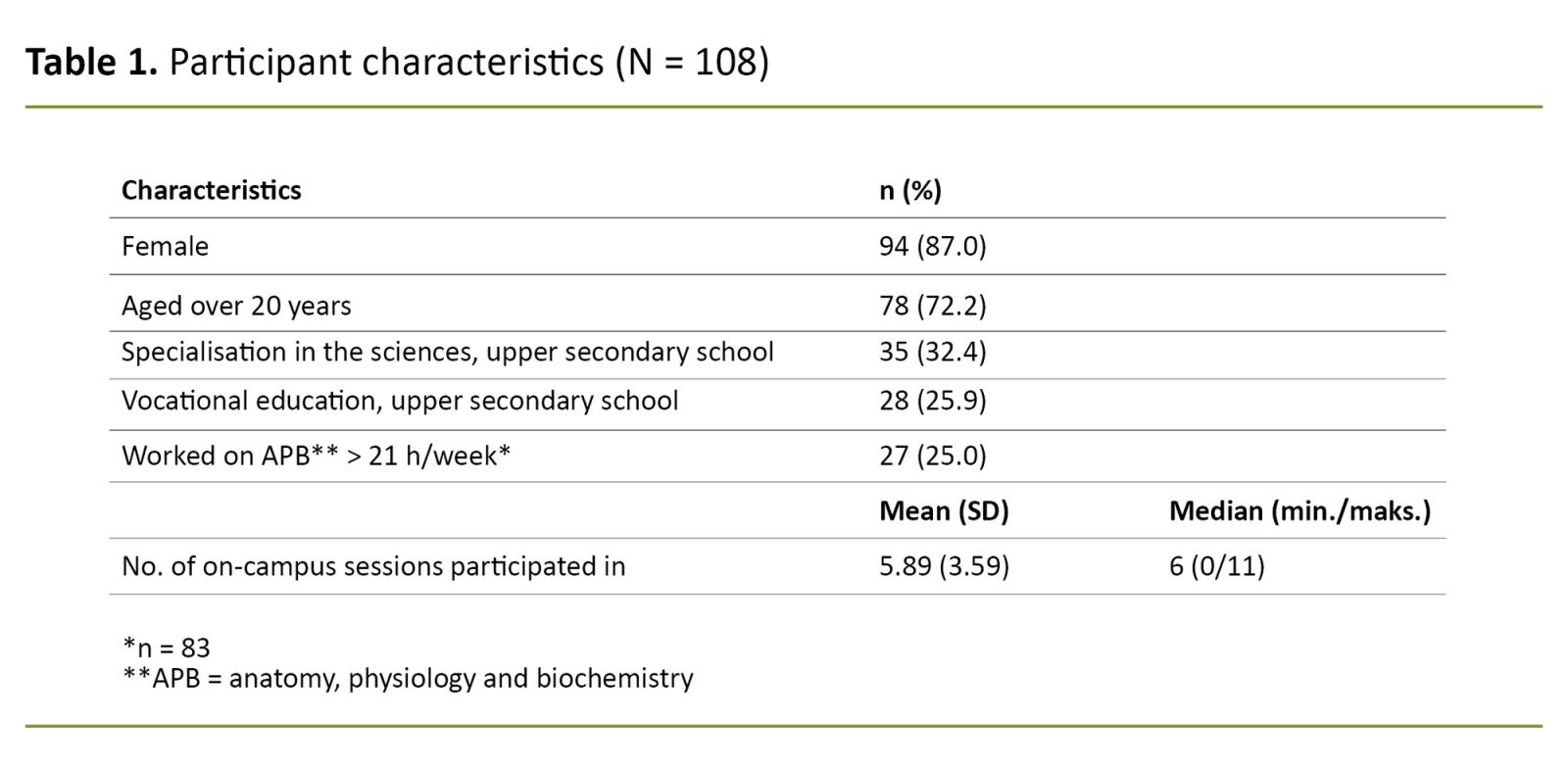1568x770 pixels.
Task: Click the median value 6 (0/11)
Action: [x=1216, y=566]
